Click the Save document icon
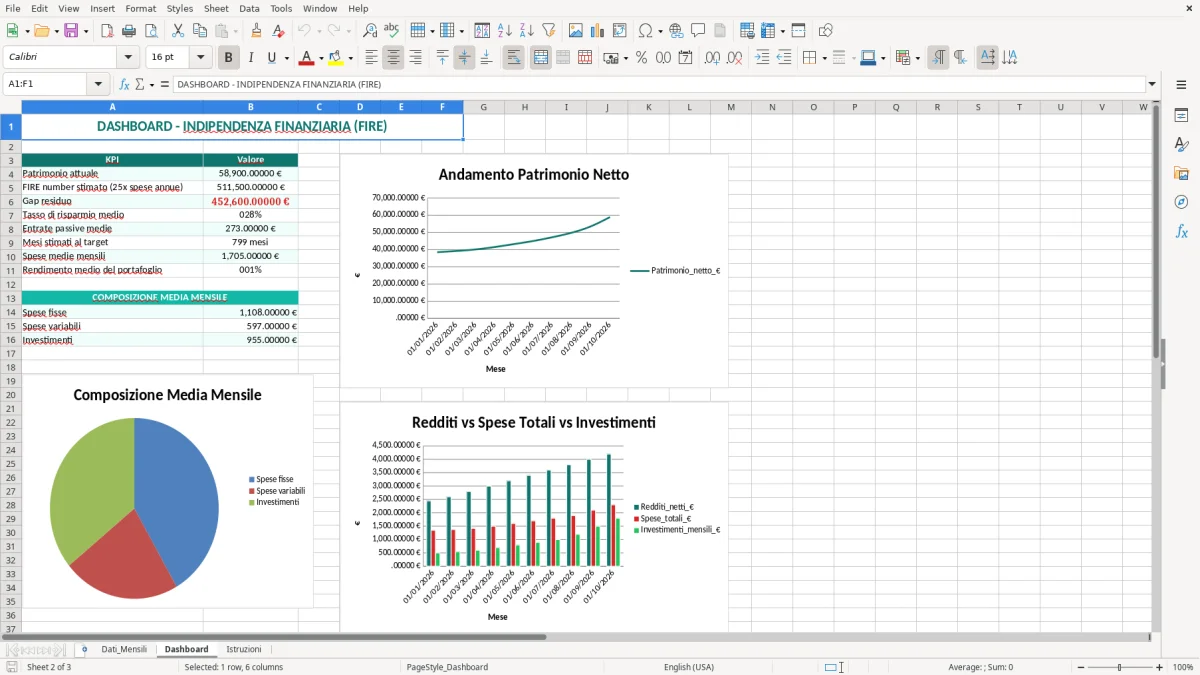 (x=71, y=31)
